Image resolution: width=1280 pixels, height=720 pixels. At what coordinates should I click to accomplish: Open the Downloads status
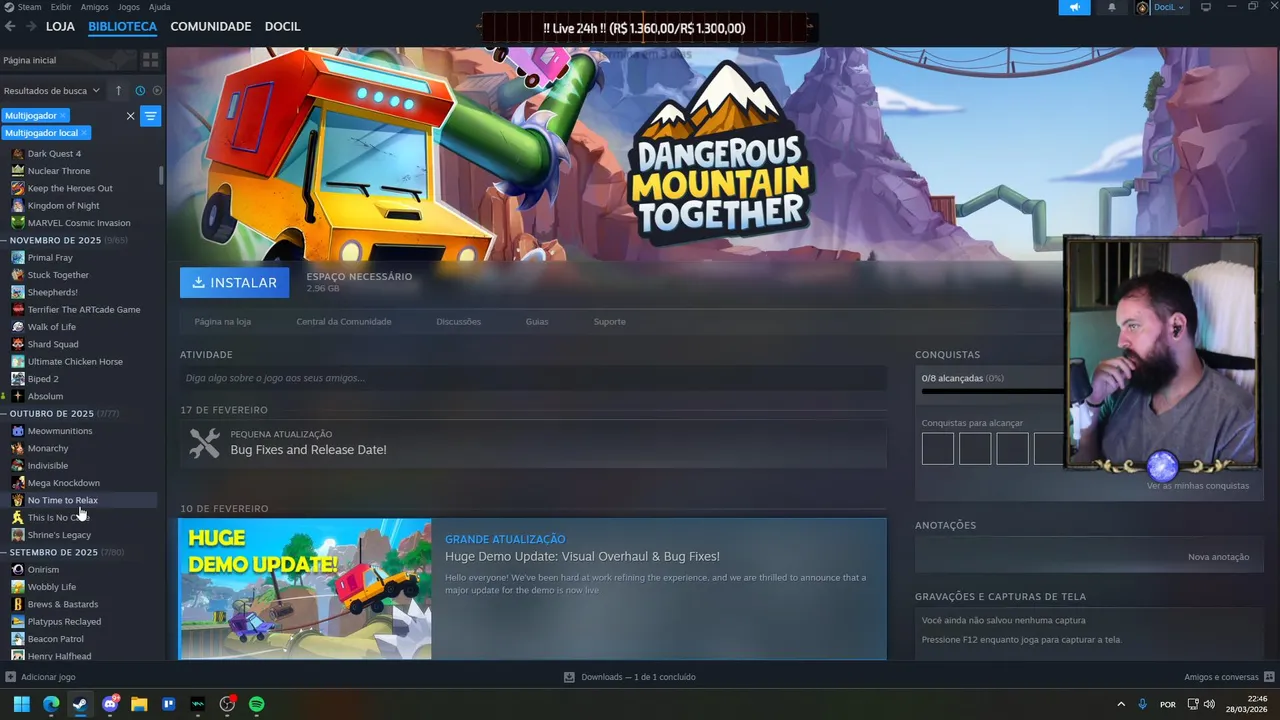pos(630,677)
